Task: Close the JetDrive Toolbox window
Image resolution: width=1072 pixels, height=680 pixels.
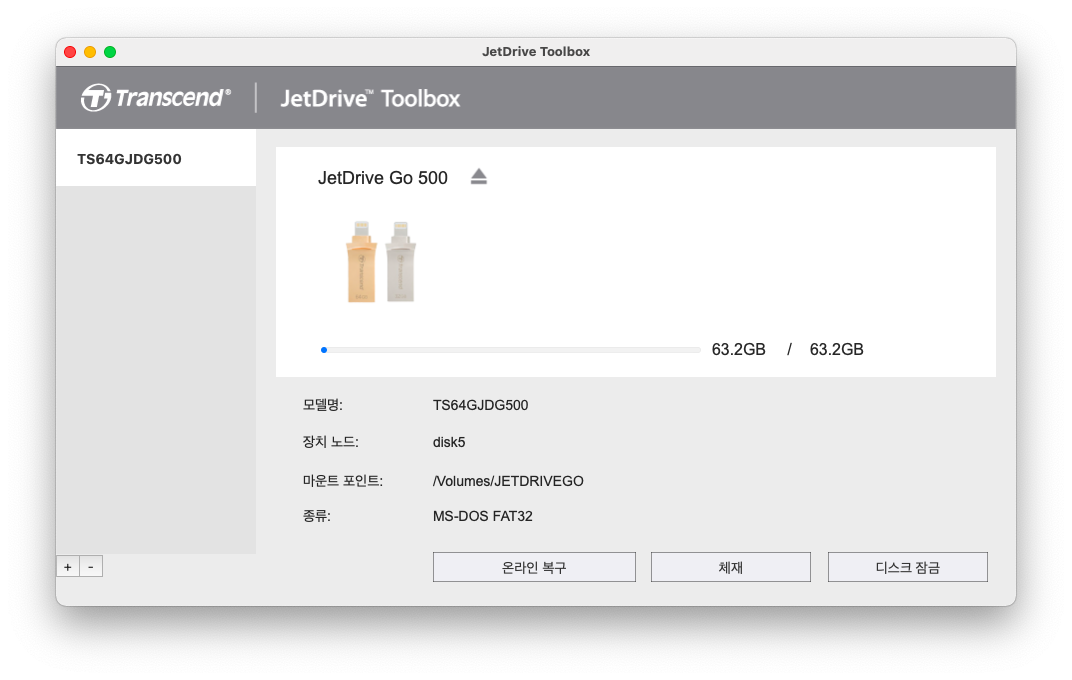Action: point(70,52)
